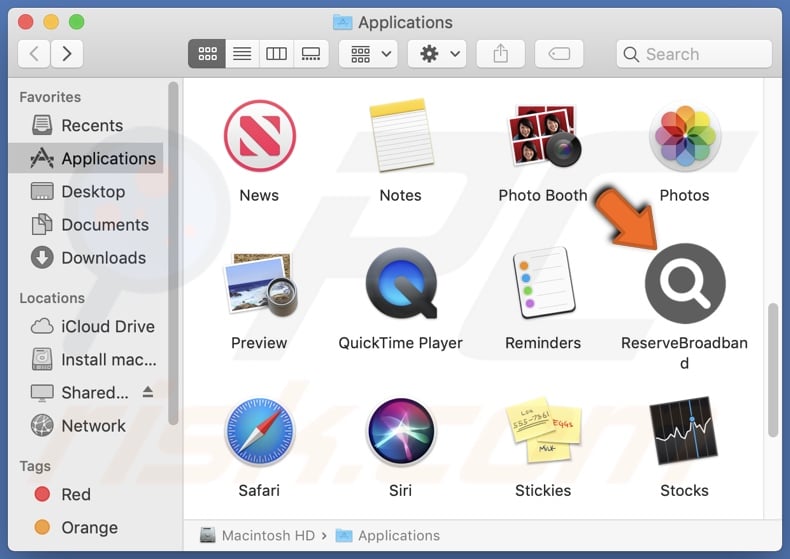Open Documents in the sidebar
The width and height of the screenshot is (790, 559).
point(86,225)
